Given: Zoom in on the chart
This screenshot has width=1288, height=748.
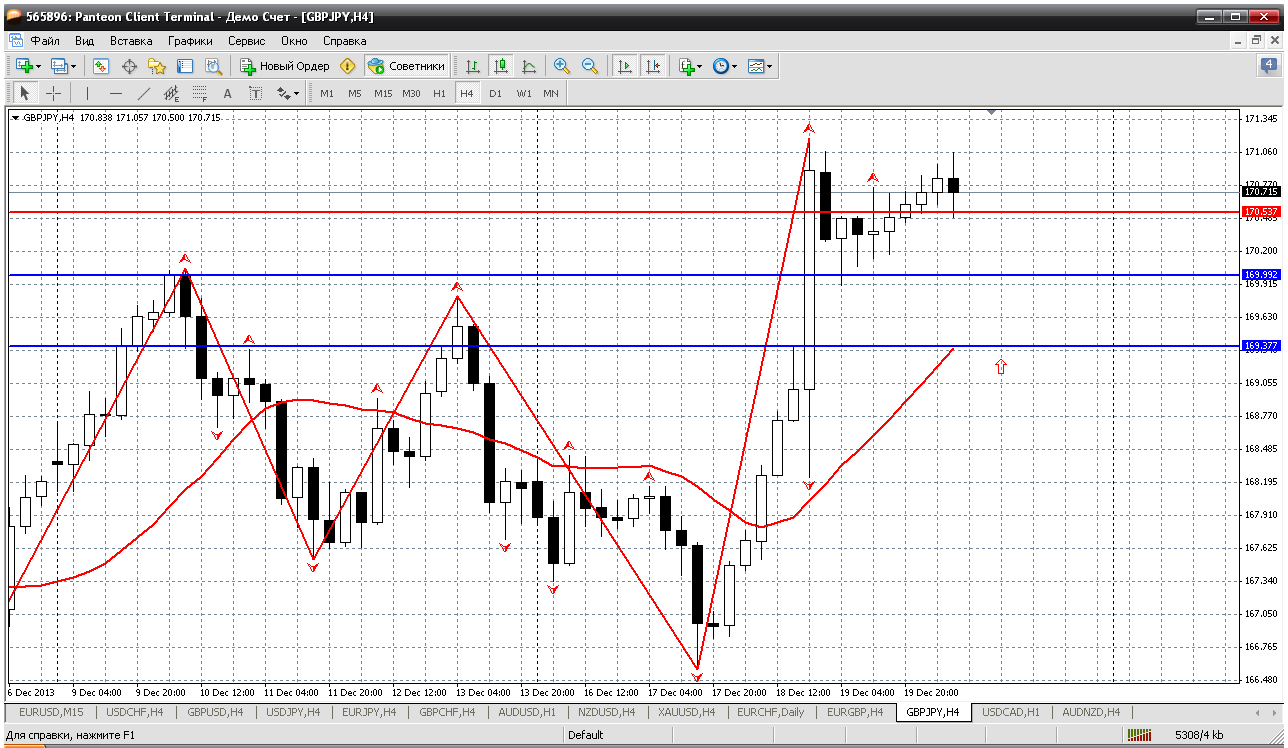Looking at the screenshot, I should click(562, 66).
